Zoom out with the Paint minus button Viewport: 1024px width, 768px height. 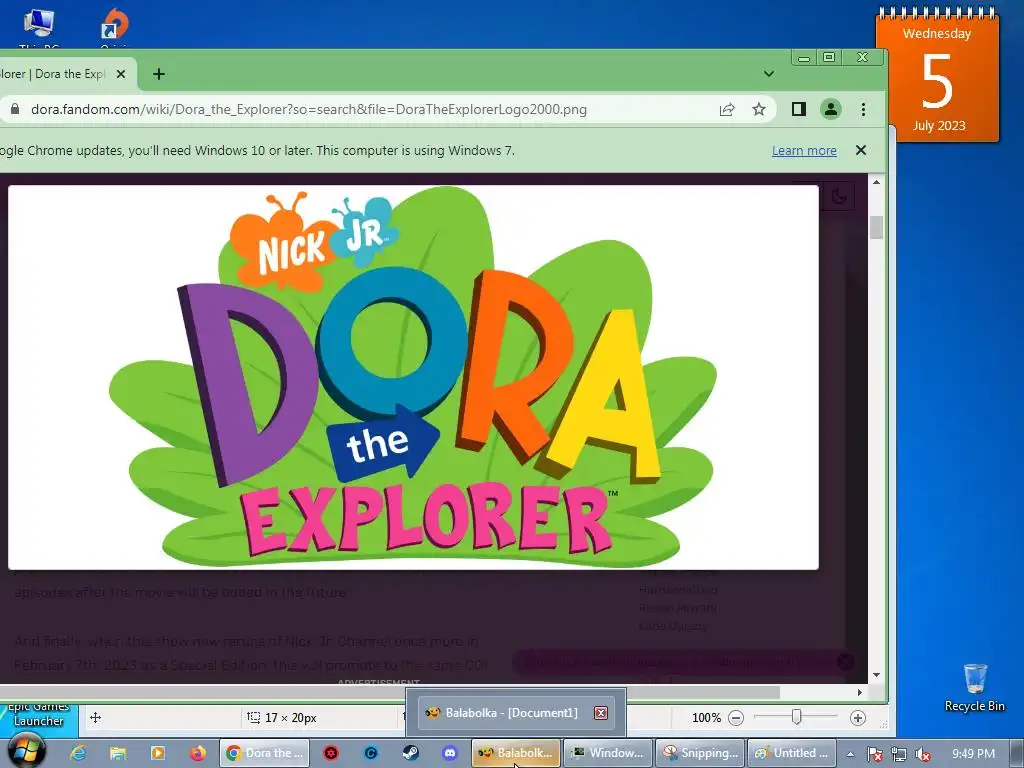click(736, 718)
